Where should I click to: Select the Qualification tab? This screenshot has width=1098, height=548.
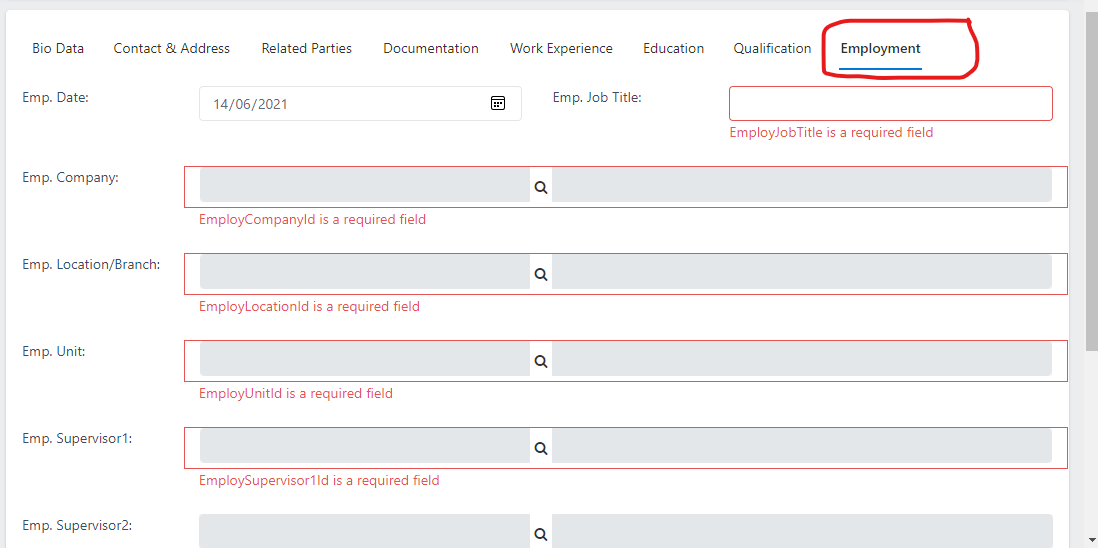tap(772, 48)
